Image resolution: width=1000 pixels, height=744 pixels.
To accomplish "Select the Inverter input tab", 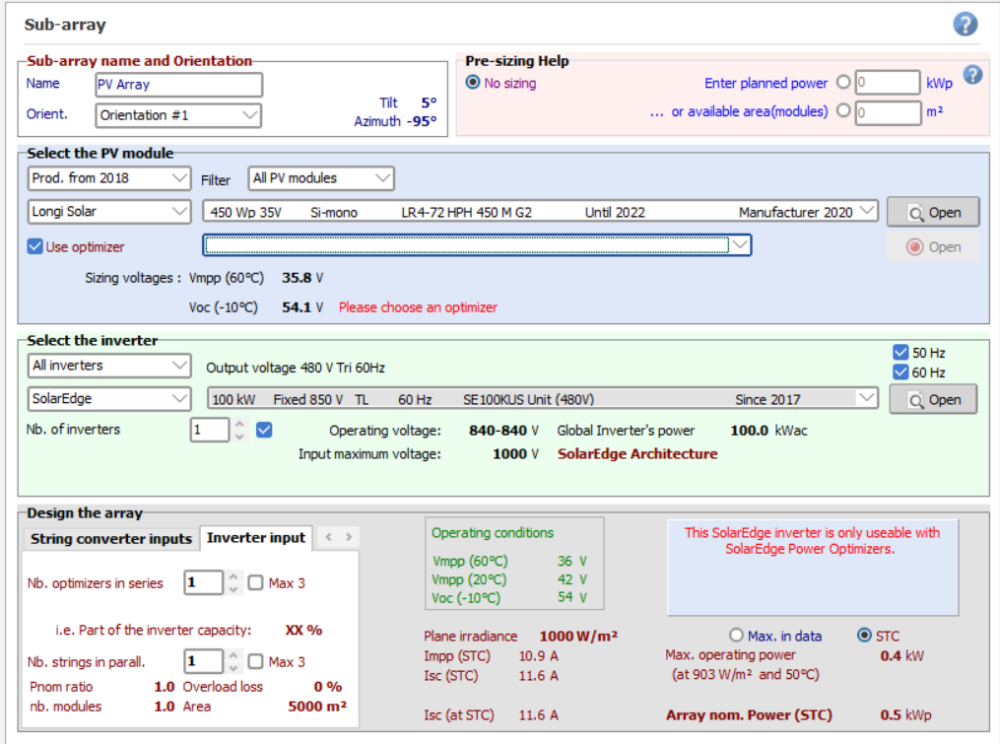I will tap(256, 538).
